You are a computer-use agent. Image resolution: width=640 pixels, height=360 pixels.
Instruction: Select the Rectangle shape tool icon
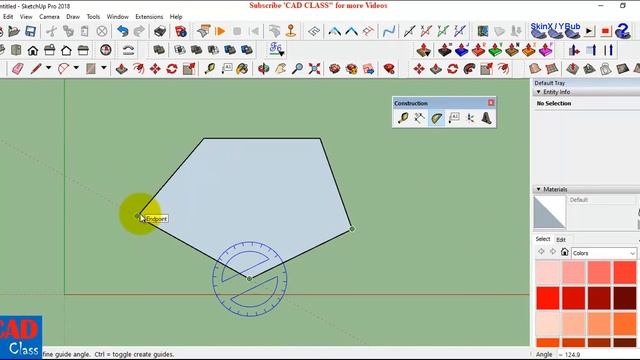coord(91,69)
